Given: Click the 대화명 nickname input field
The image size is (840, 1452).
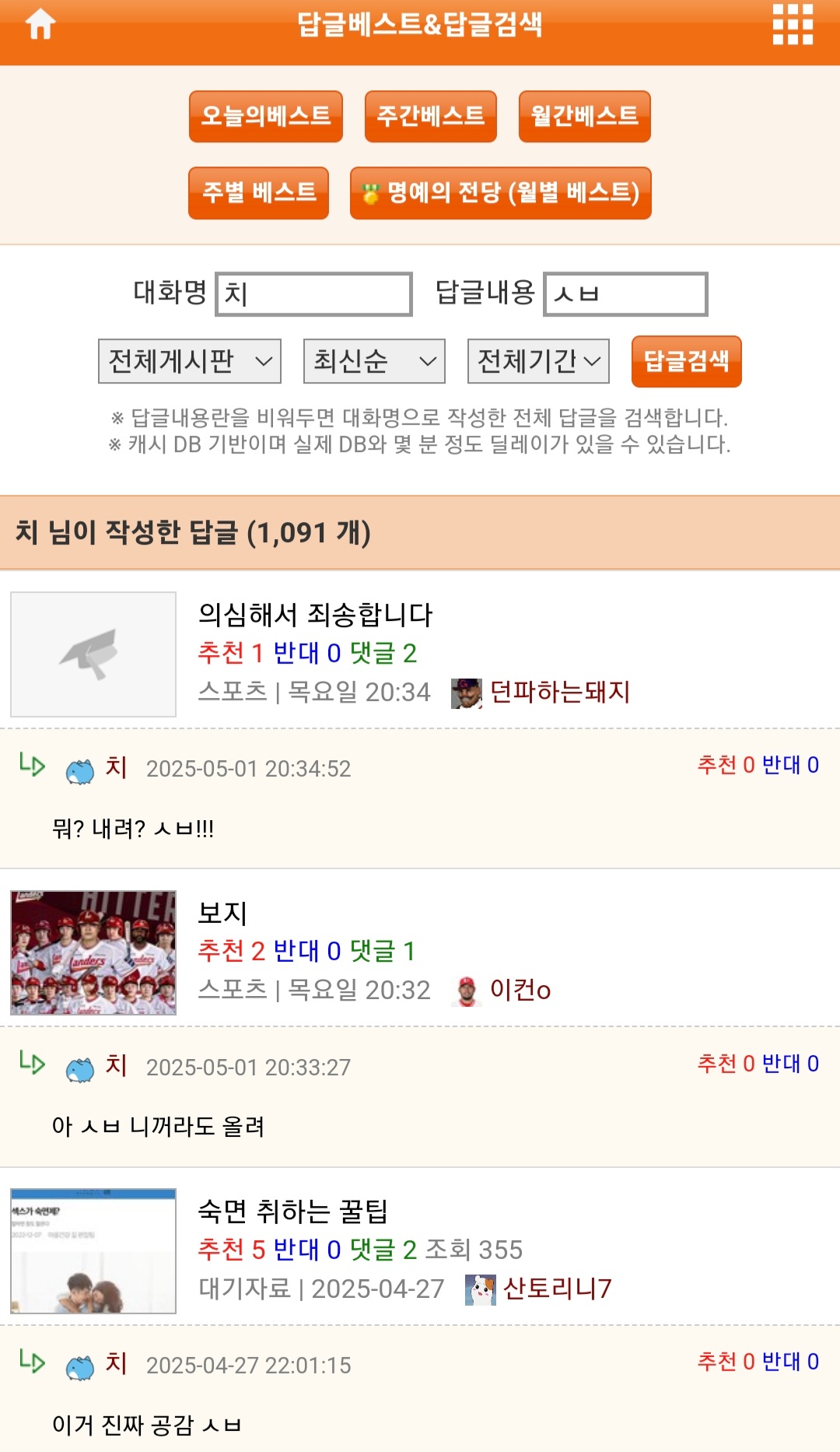Looking at the screenshot, I should (x=313, y=294).
